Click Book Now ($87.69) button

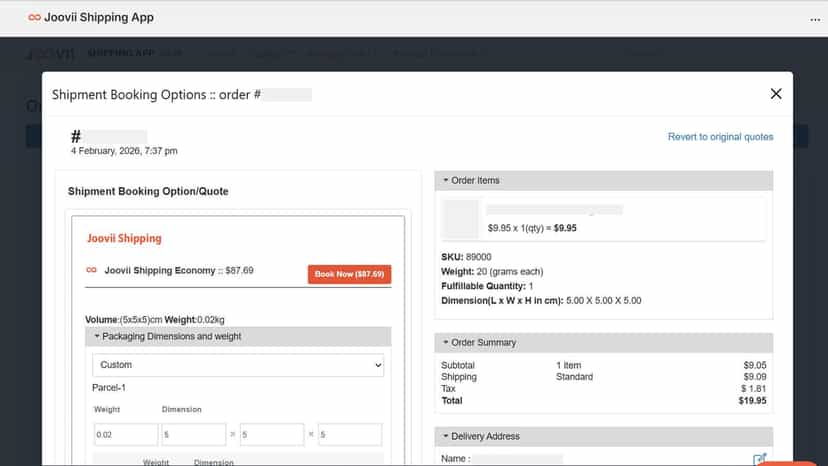tap(350, 274)
